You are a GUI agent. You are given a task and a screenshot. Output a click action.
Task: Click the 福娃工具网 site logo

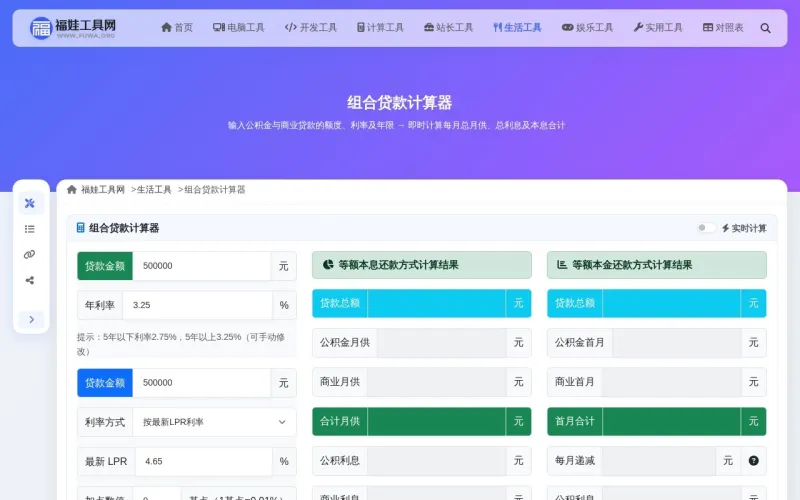[x=72, y=28]
